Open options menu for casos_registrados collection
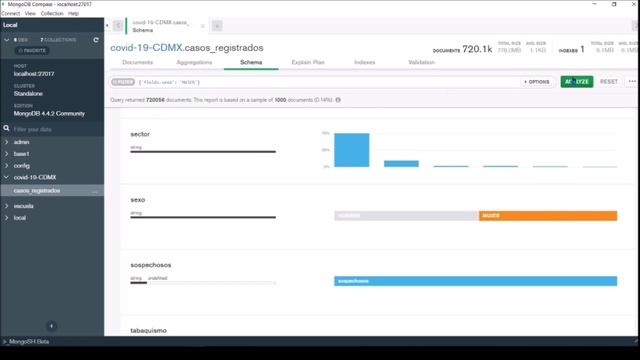640x360 pixels. (95, 191)
